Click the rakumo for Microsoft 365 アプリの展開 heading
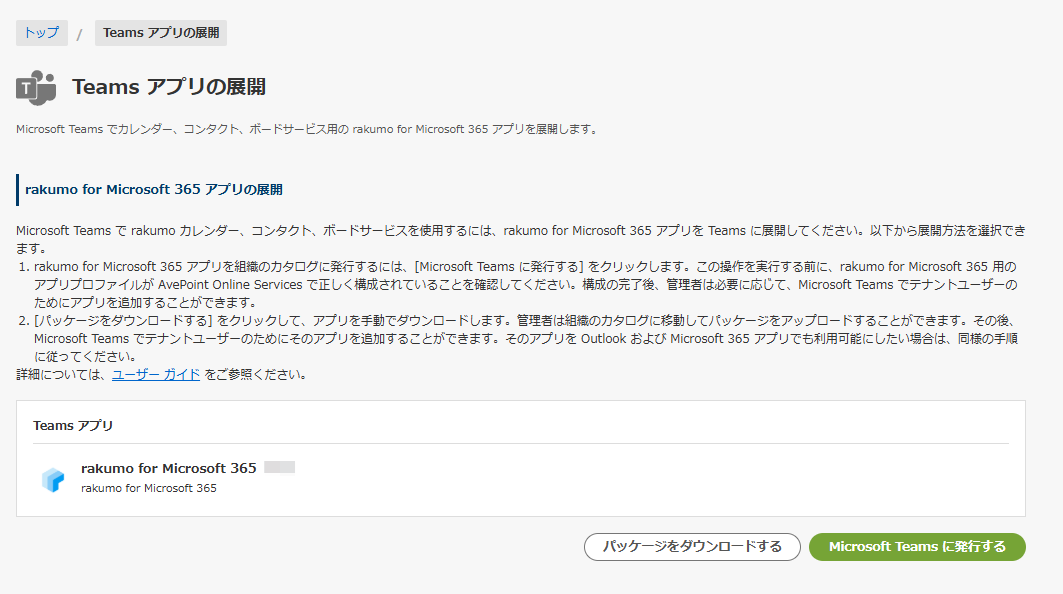 [x=154, y=189]
